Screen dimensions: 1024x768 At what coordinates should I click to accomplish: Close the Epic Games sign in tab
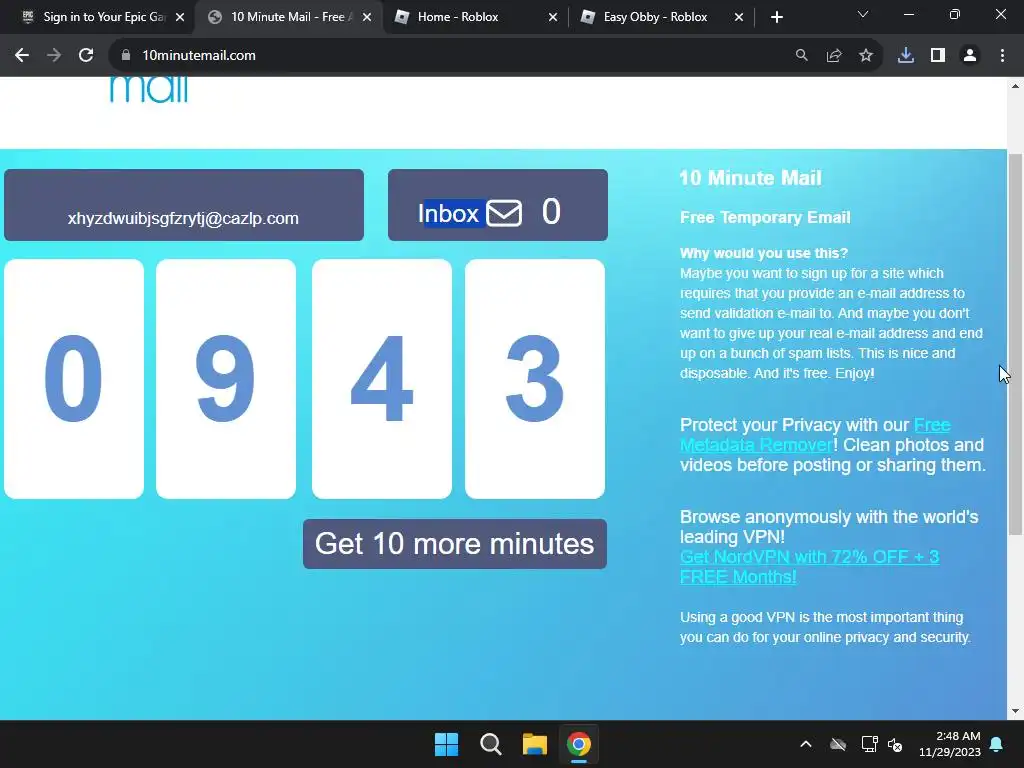[180, 17]
